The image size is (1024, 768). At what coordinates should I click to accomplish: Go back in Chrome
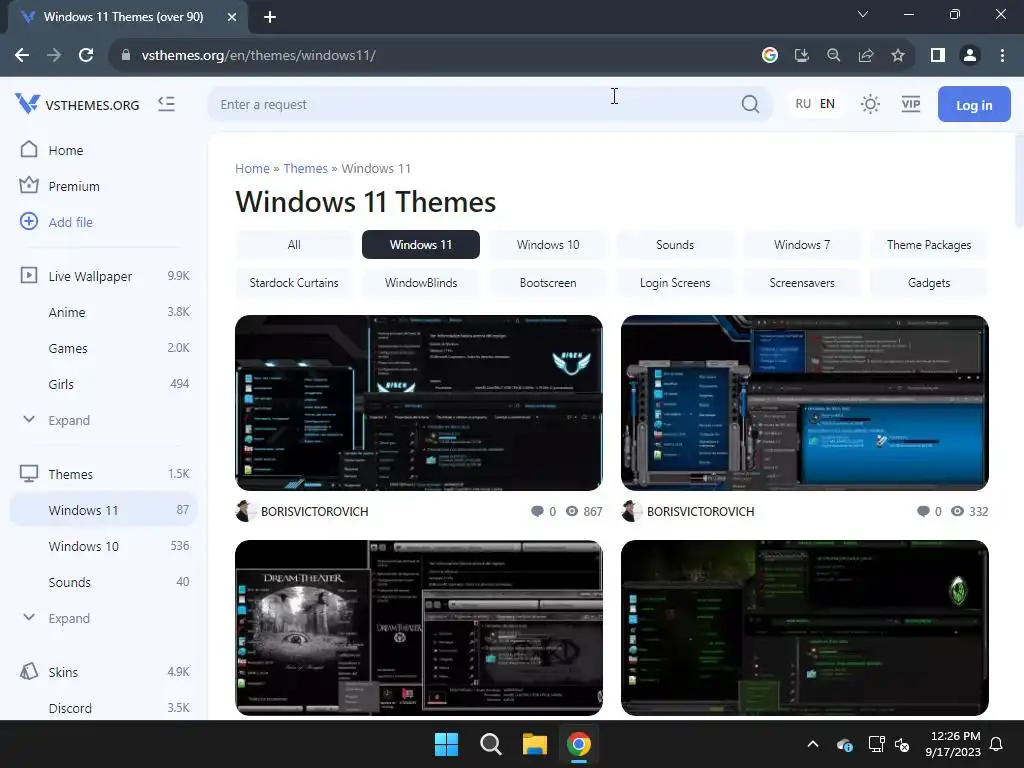[x=22, y=55]
